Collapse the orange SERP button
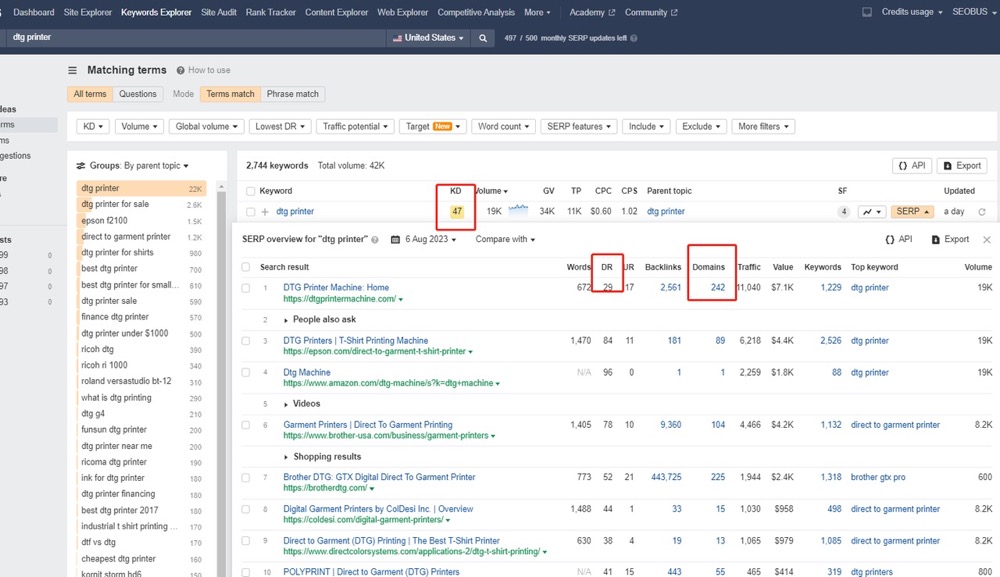This screenshot has height=577, width=1000. (x=912, y=212)
